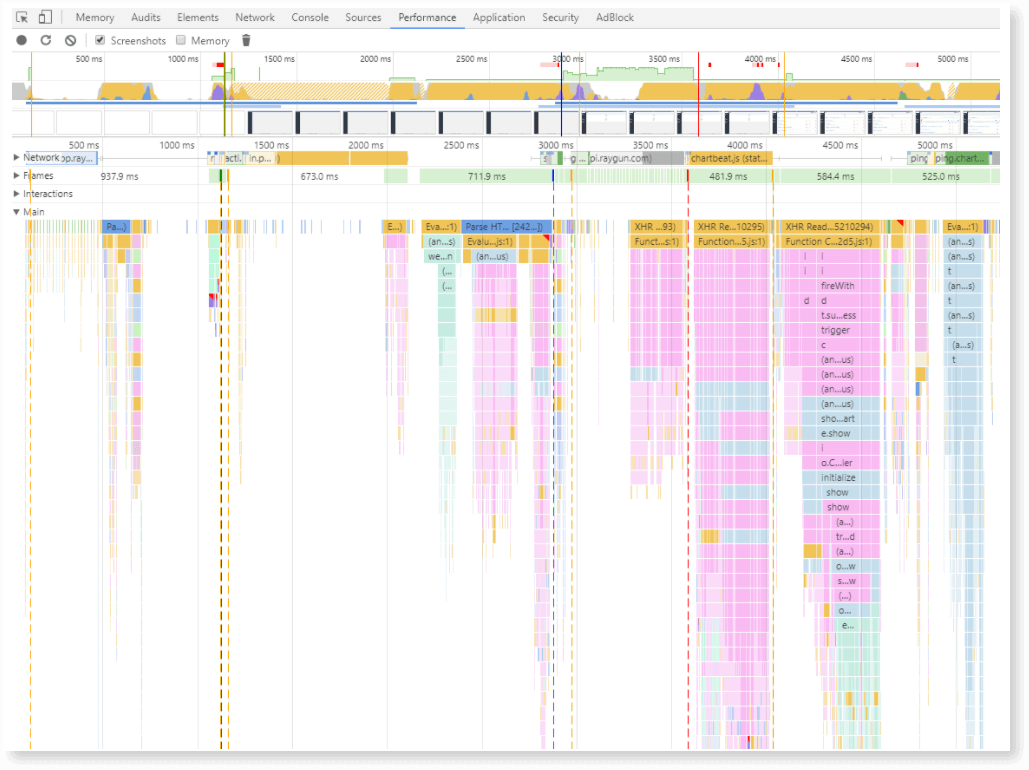Switch to the Elements tab
Viewport: 1029px width, 770px height.
click(x=198, y=17)
